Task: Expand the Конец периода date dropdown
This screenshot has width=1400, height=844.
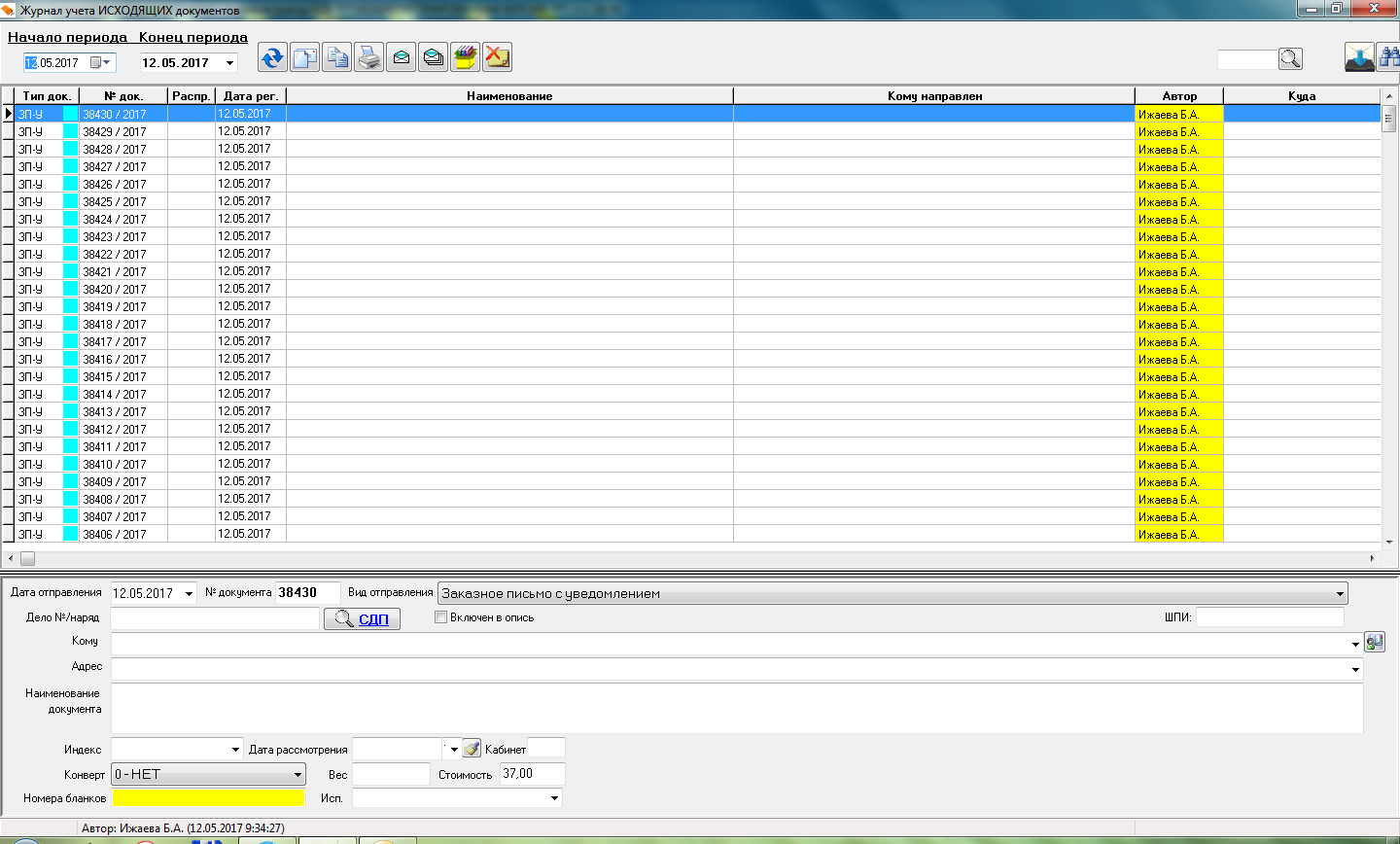Action: coord(229,63)
